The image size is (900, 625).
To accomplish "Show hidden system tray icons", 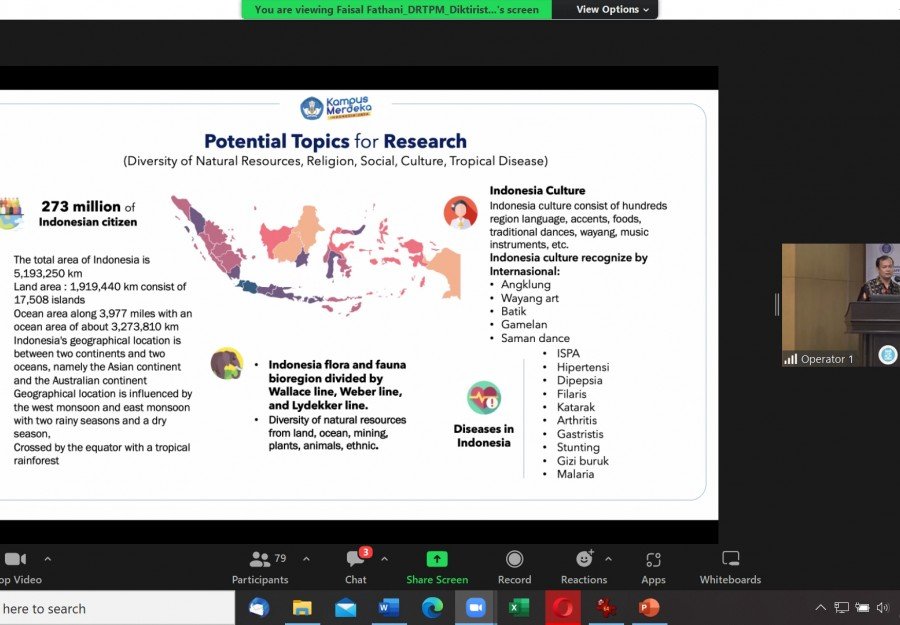I will click(821, 607).
